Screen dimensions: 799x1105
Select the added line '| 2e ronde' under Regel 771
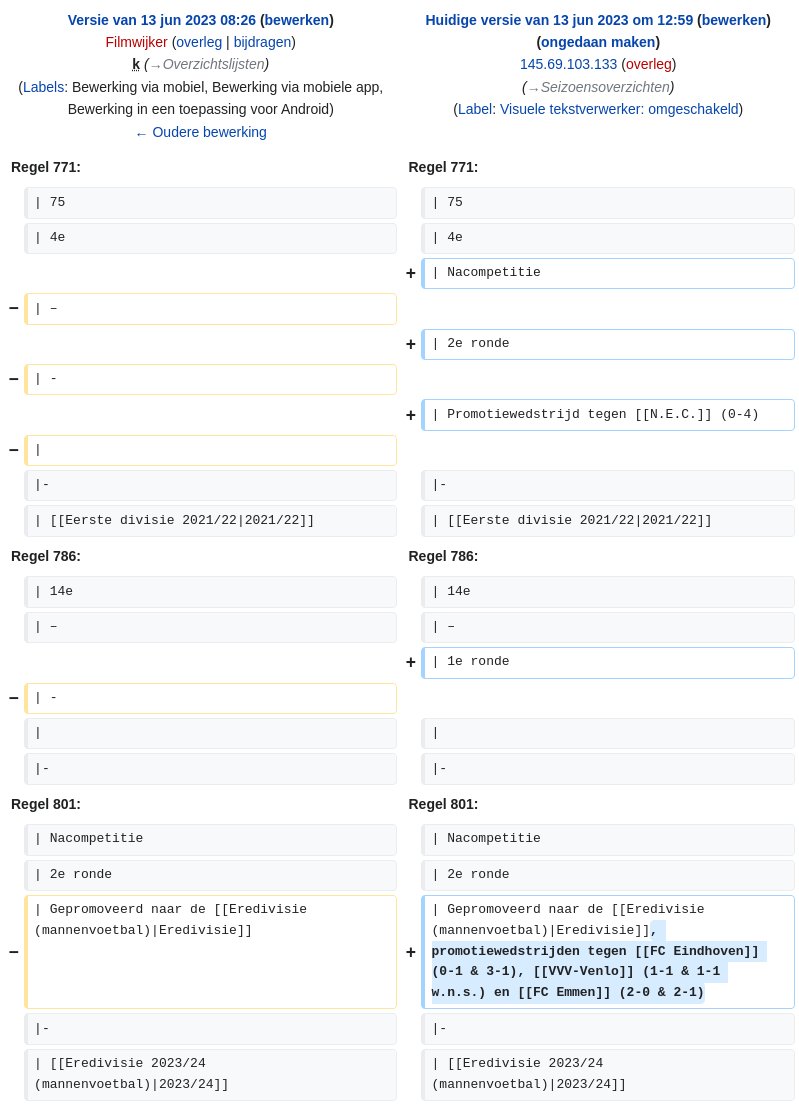(608, 345)
